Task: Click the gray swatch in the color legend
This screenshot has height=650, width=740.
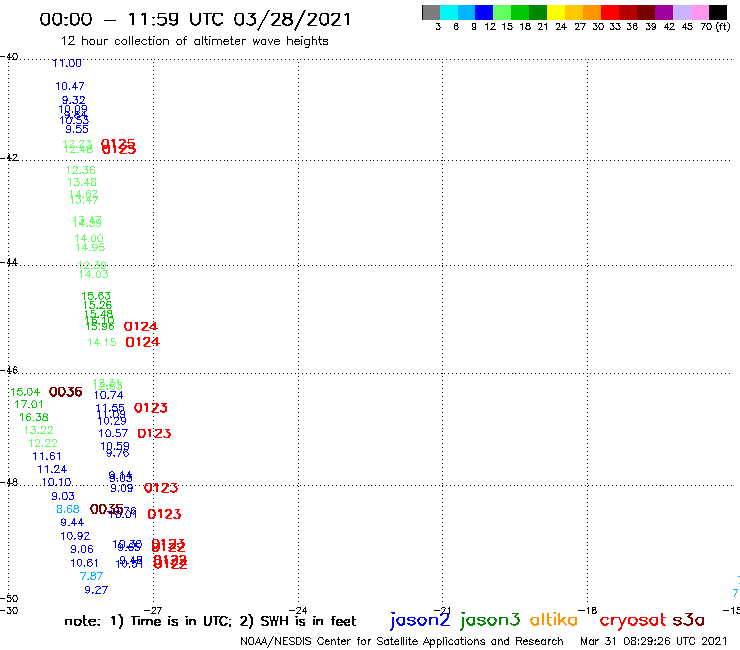Action: click(x=431, y=12)
